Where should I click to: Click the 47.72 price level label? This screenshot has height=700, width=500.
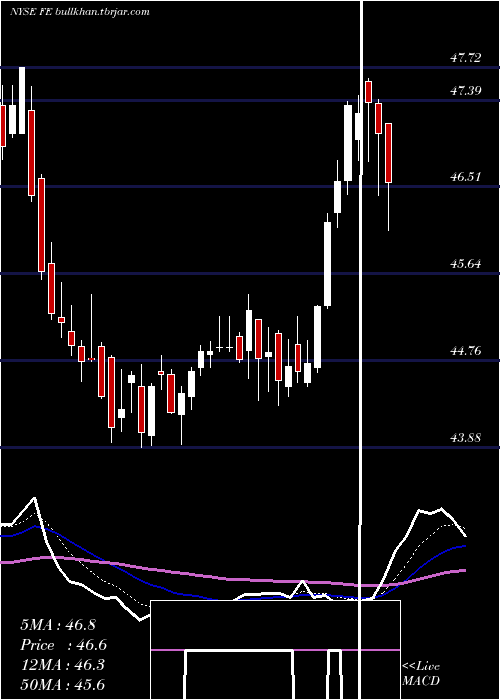(x=466, y=58)
